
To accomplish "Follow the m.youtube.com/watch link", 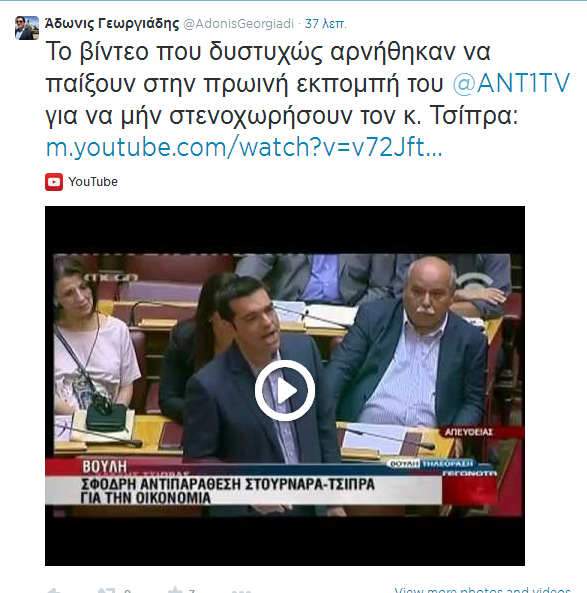I will click(x=244, y=147).
